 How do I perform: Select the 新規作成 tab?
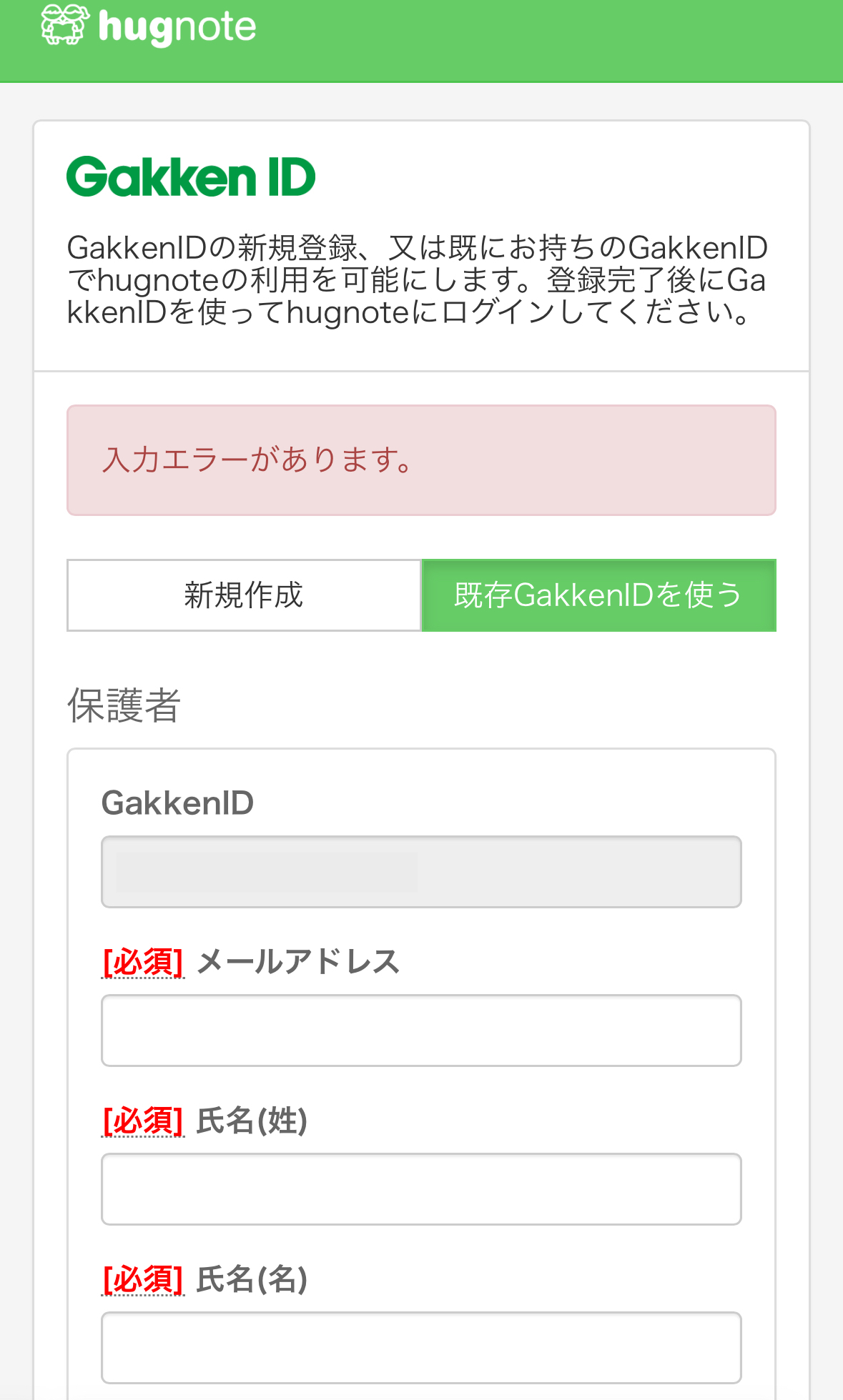pos(244,595)
